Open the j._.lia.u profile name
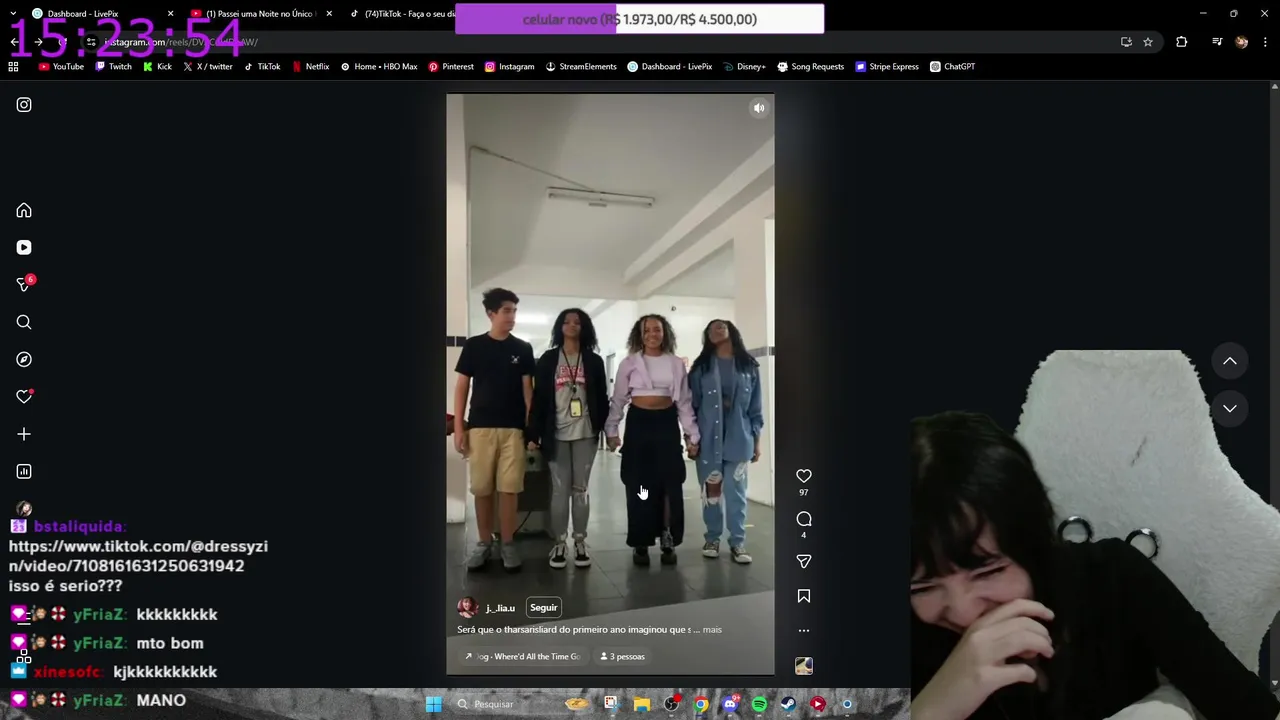 500,608
